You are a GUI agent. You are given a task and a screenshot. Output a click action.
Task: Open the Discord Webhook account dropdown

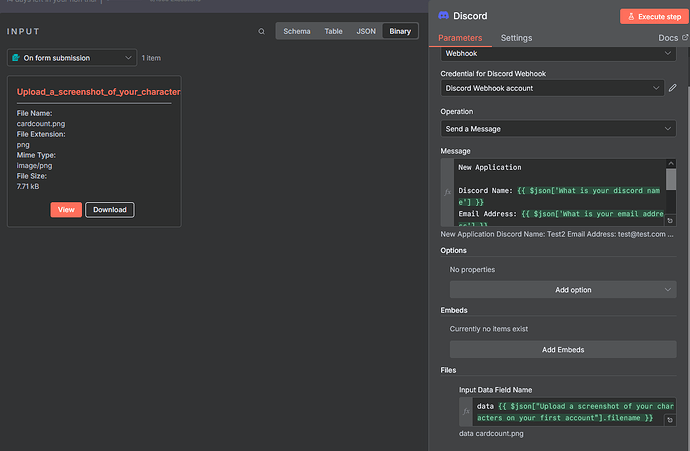pyautogui.click(x=552, y=88)
